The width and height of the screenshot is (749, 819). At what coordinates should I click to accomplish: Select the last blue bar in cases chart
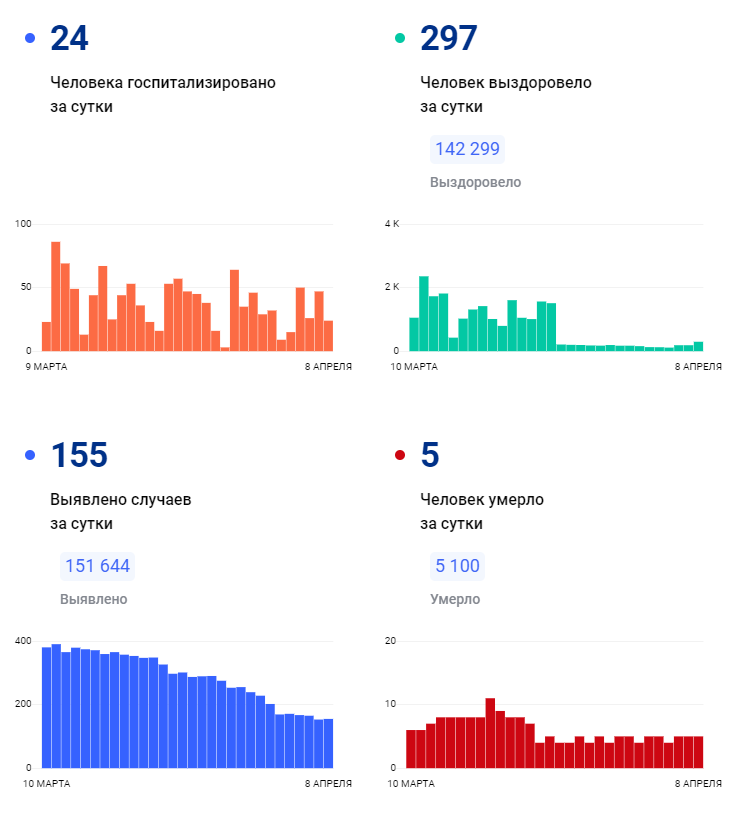(x=328, y=743)
